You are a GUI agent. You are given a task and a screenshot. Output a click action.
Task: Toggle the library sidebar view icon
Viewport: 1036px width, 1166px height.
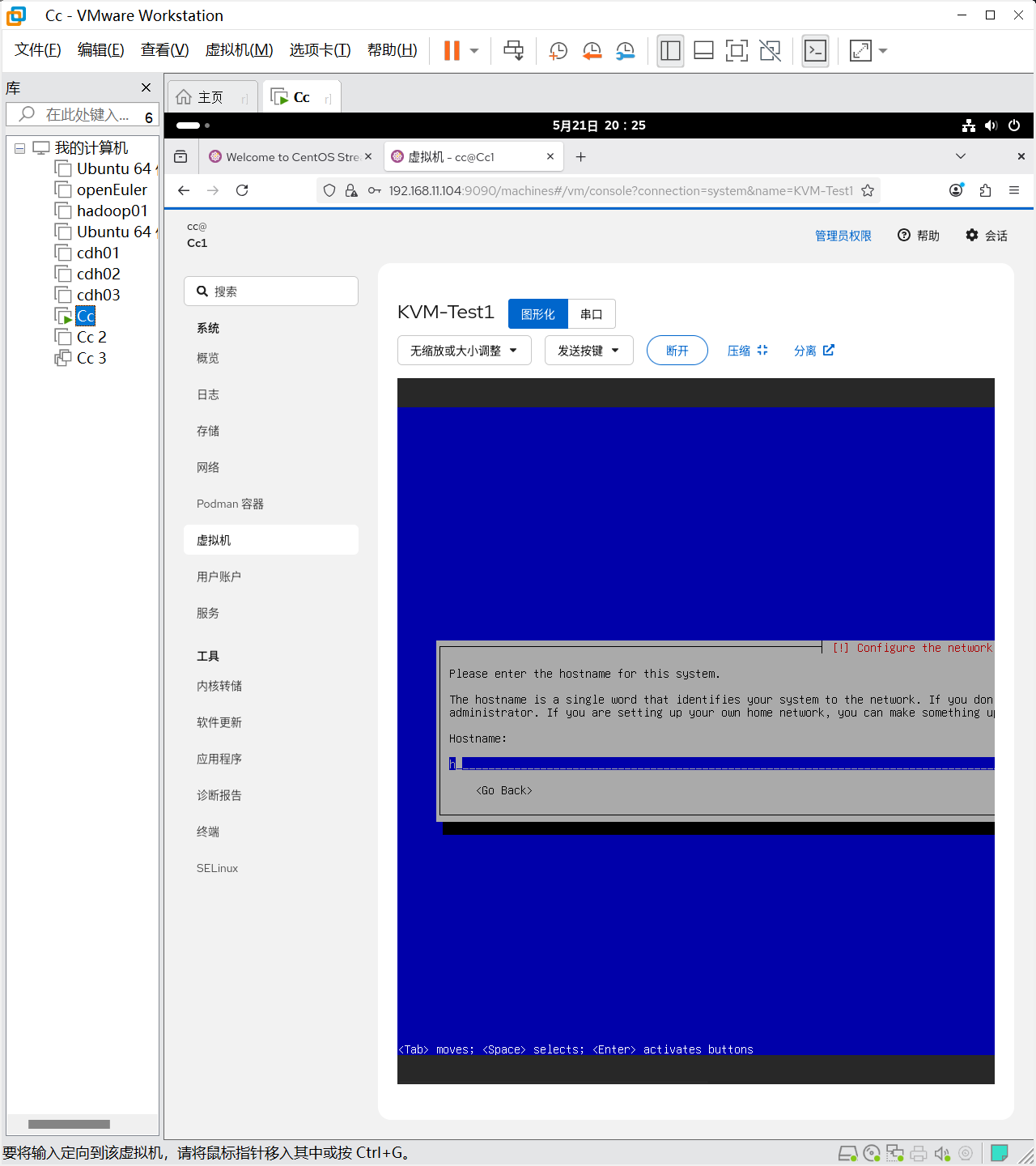point(670,50)
